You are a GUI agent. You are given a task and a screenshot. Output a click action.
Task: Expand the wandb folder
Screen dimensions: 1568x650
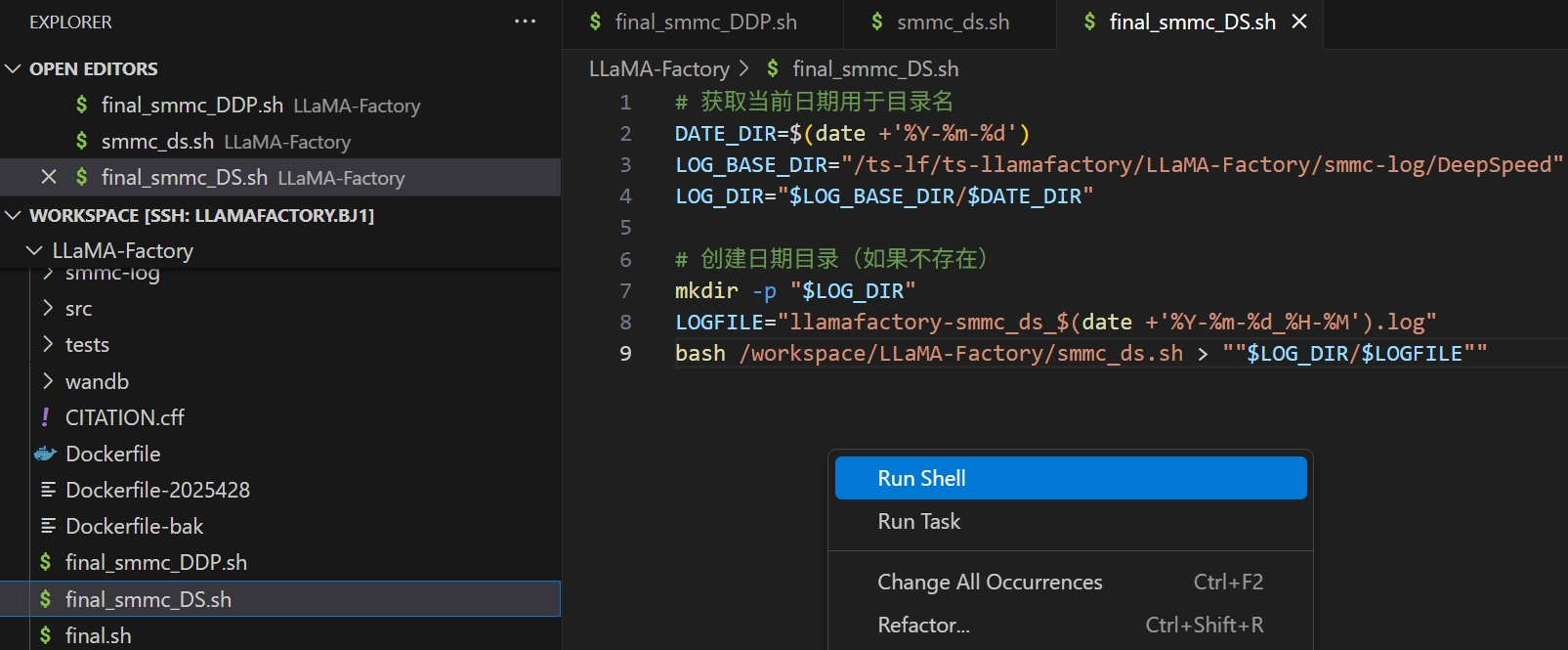tap(48, 381)
